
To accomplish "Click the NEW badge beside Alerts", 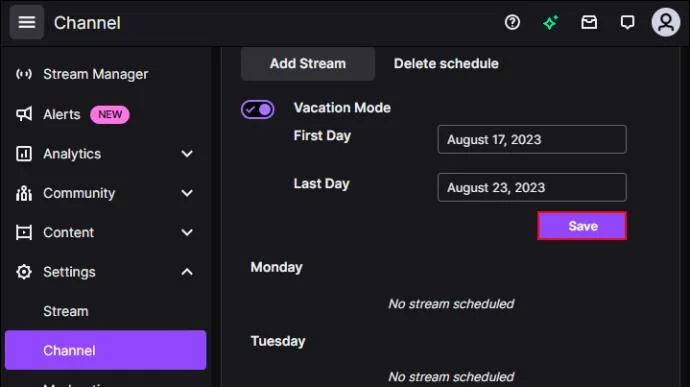I will [x=110, y=114].
